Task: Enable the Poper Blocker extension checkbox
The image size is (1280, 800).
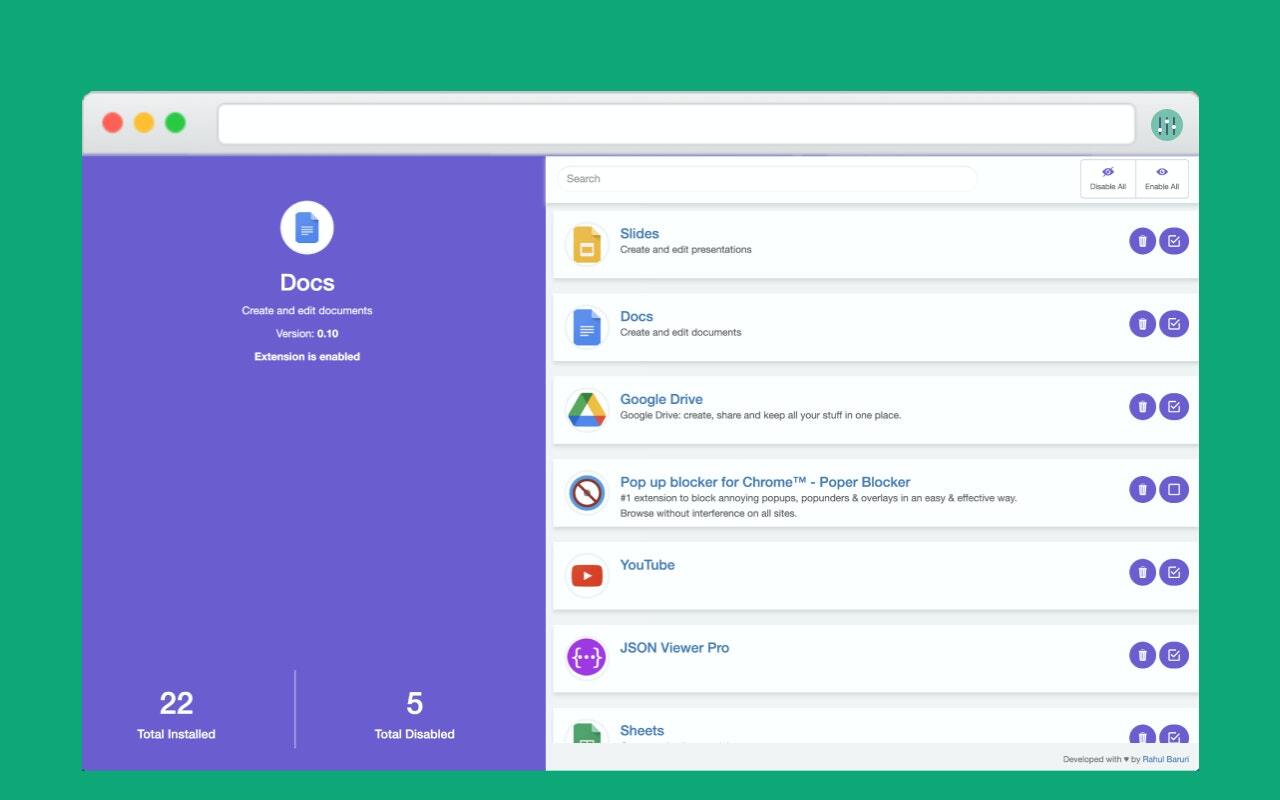Action: (1174, 490)
